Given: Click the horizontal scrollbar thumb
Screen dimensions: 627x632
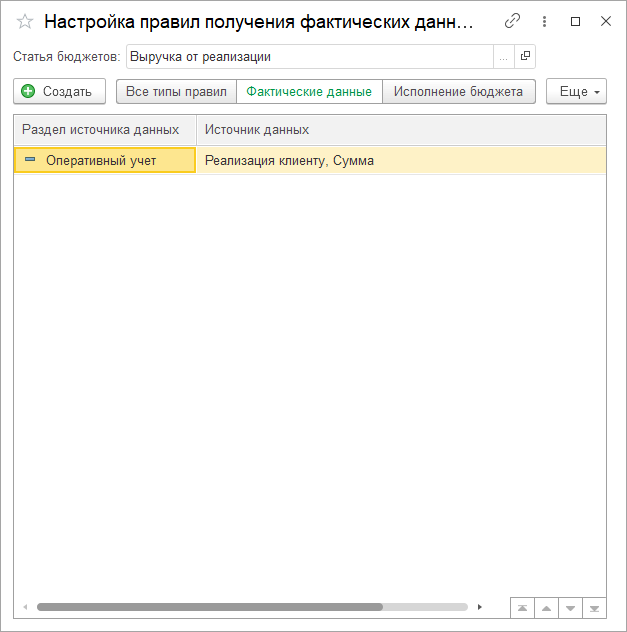Looking at the screenshot, I should pyautogui.click(x=210, y=606).
